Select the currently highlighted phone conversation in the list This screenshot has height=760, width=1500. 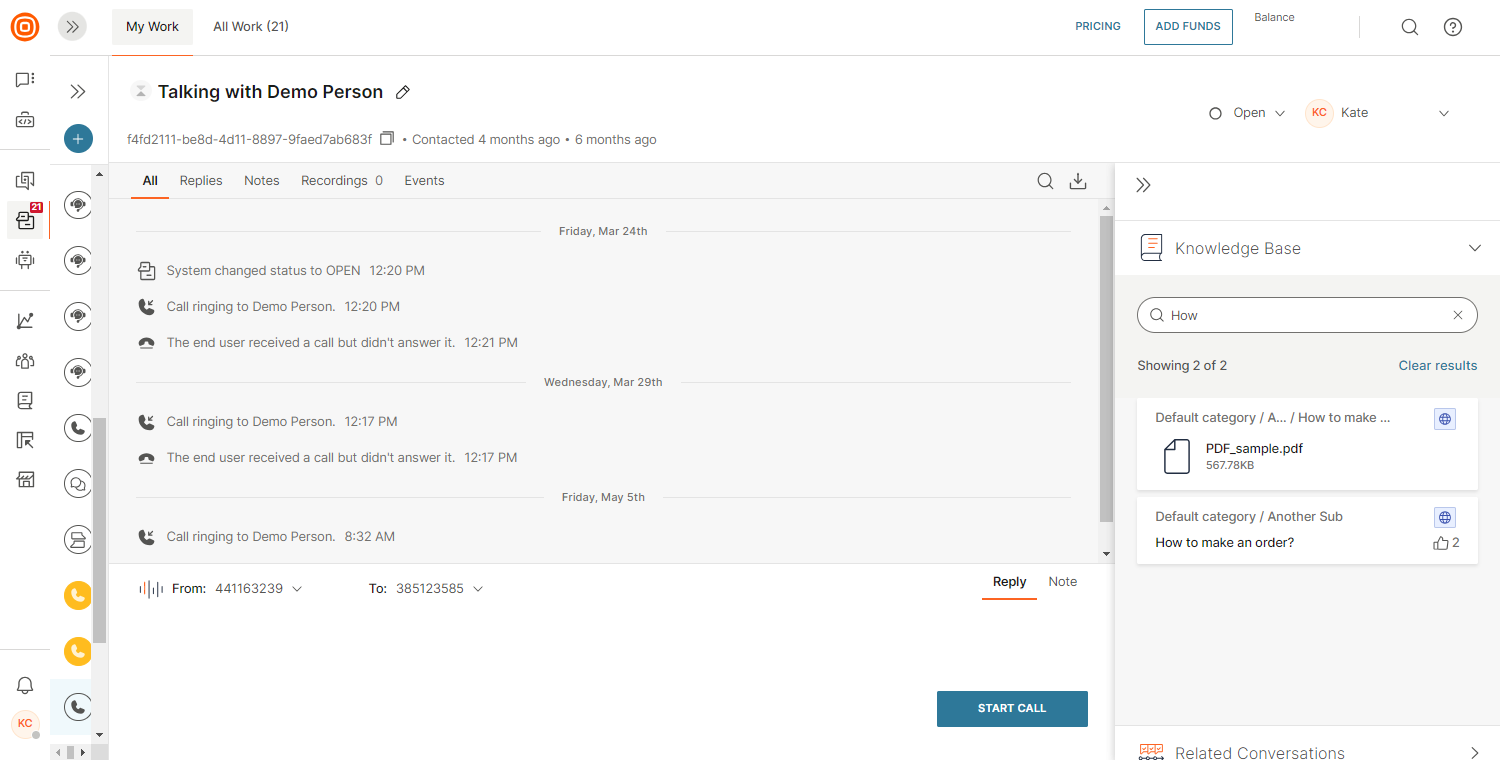tap(78, 707)
